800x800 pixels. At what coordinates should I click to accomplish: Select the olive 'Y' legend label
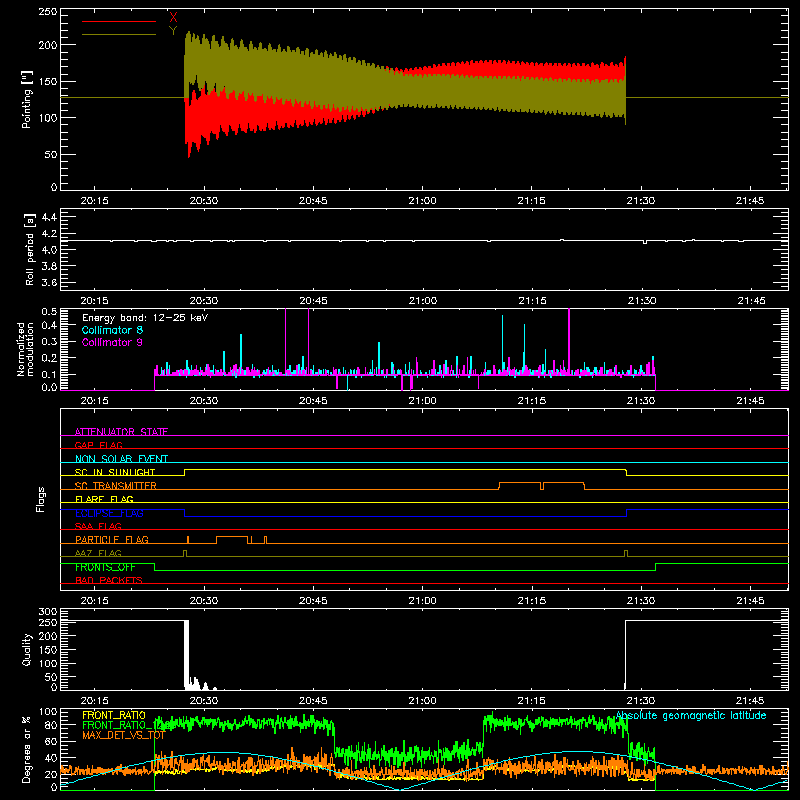(x=173, y=31)
